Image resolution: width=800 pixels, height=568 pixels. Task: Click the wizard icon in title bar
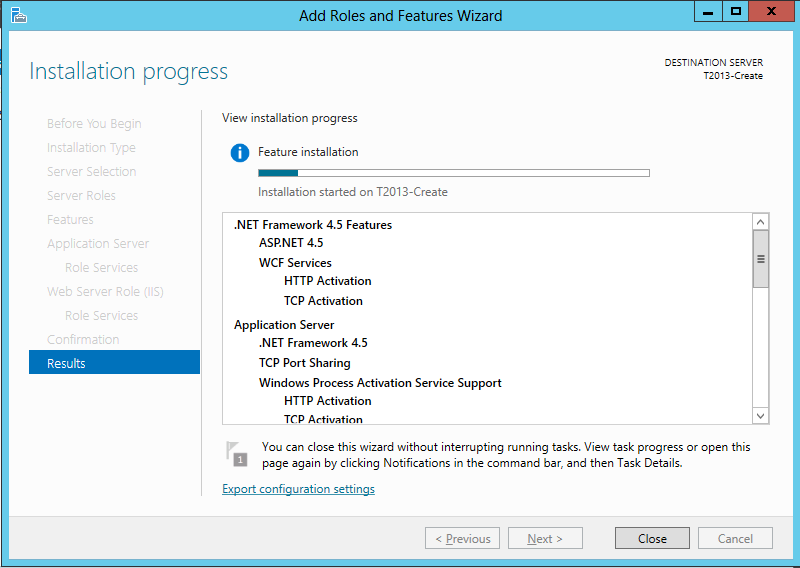(x=18, y=15)
